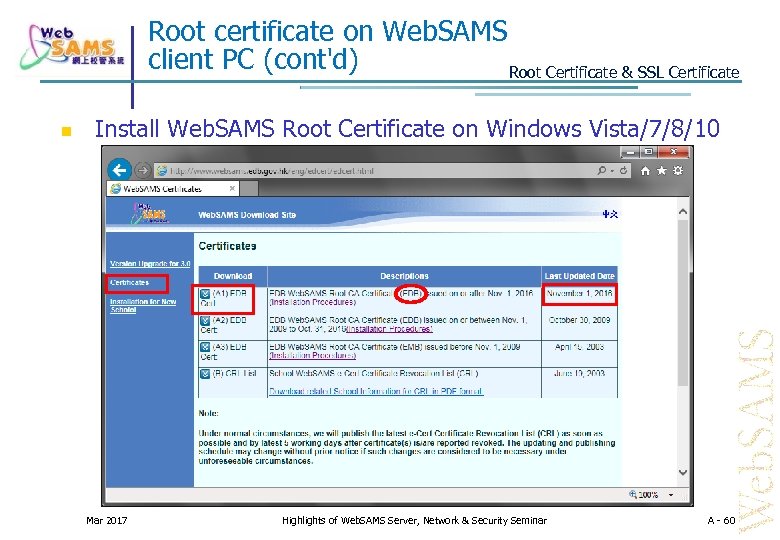Click the (A3) EDB Cert download link
The width and height of the screenshot is (780, 540).
(x=224, y=352)
